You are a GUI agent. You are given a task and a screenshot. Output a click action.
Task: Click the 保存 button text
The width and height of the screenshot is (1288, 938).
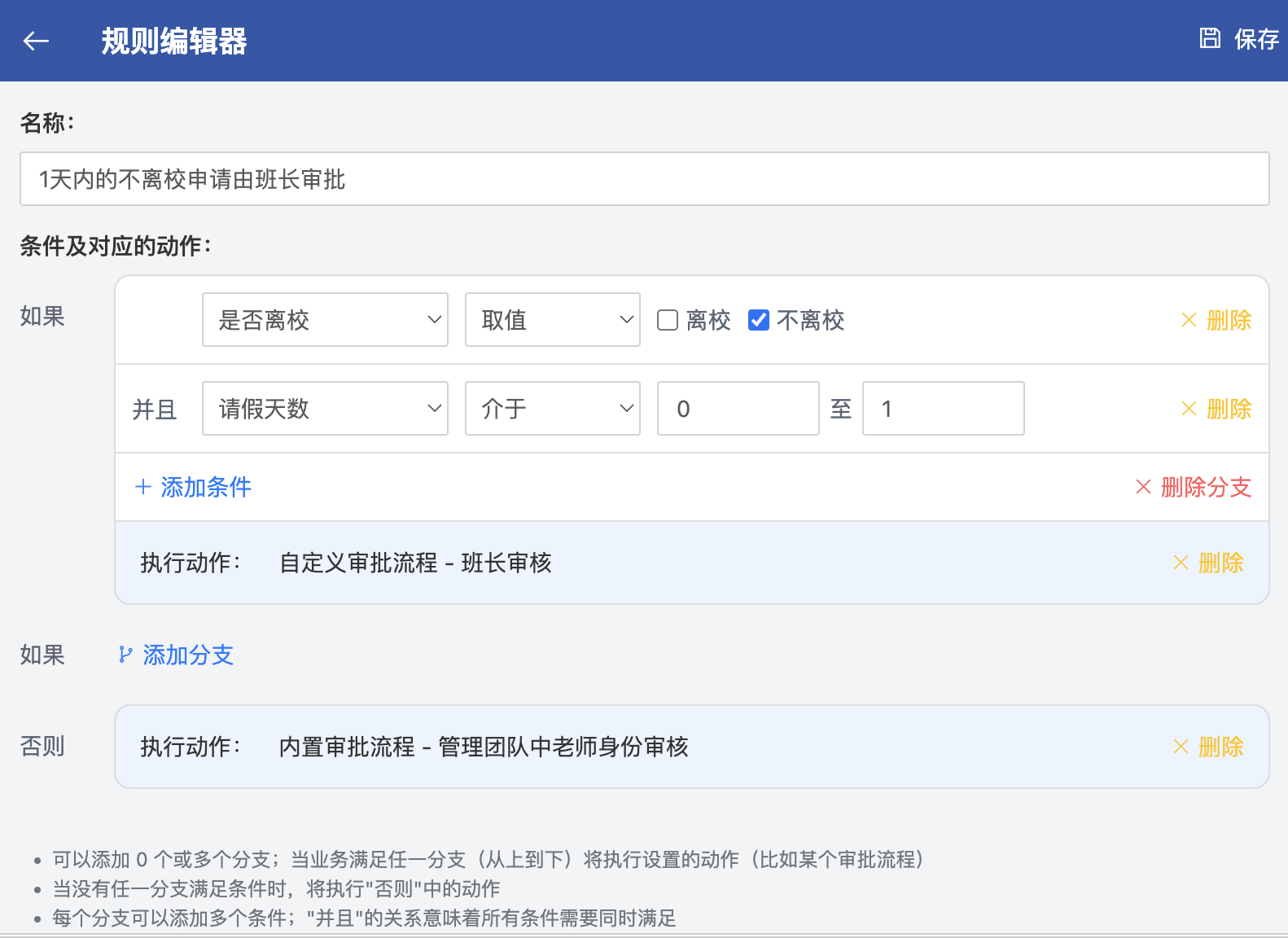[1256, 39]
